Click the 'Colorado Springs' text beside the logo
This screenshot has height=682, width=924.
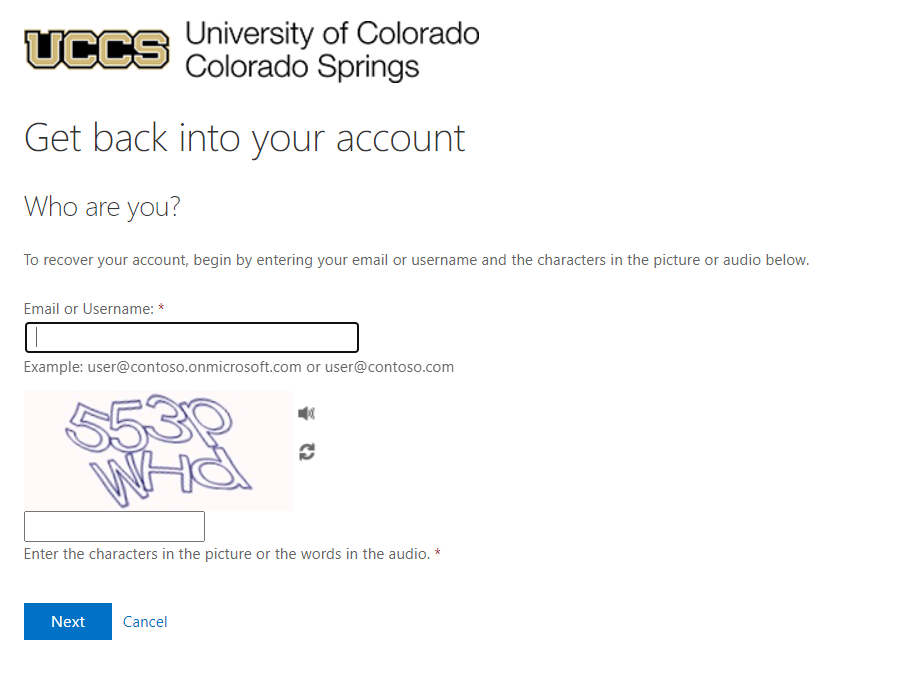click(302, 67)
